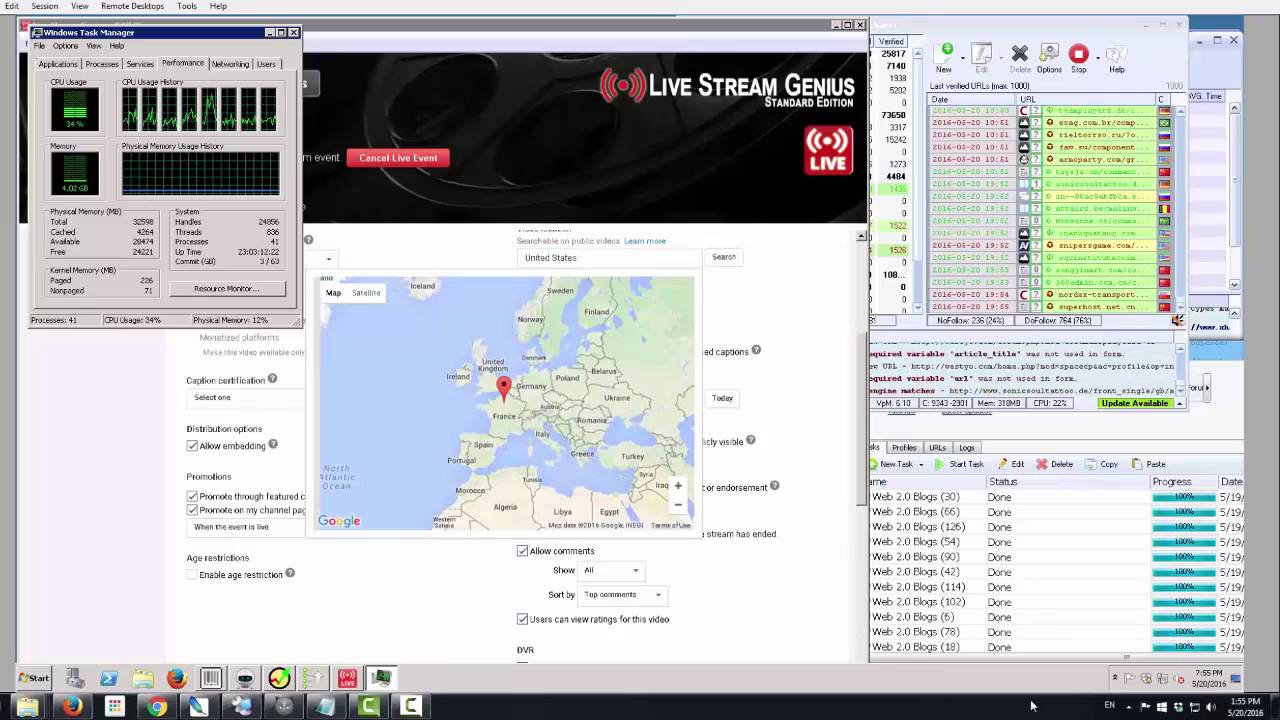The image size is (1280, 720).
Task: Click the Edit pencil in tasks toolbar
Action: coord(1003,464)
